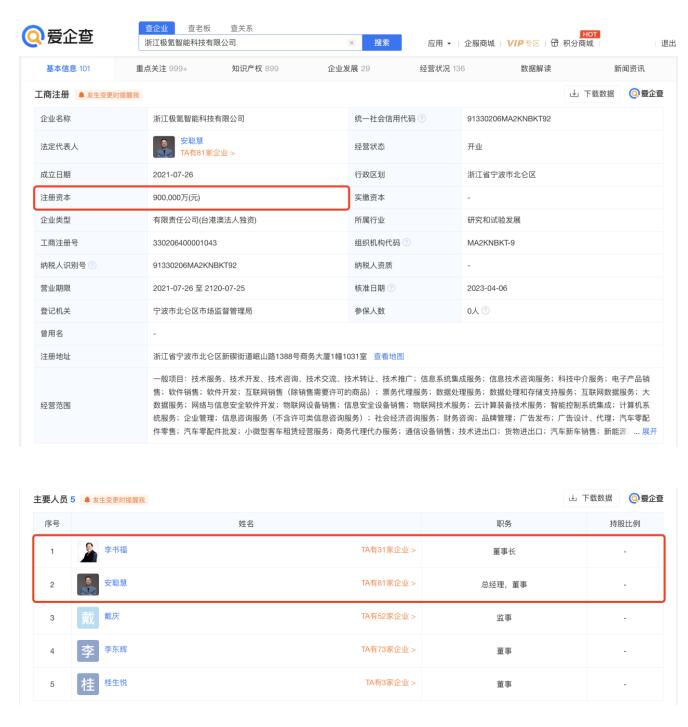The image size is (688, 727).
Task: Click the 李 avatar tile for 李东辉
Action: [88, 651]
